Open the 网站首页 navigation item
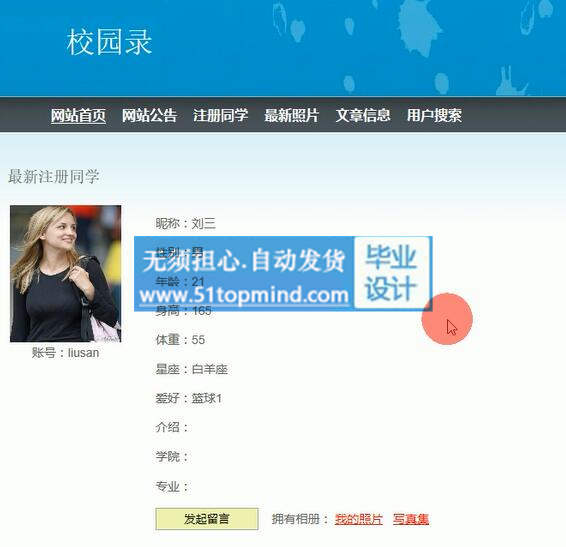The width and height of the screenshot is (566, 547). pyautogui.click(x=78, y=116)
